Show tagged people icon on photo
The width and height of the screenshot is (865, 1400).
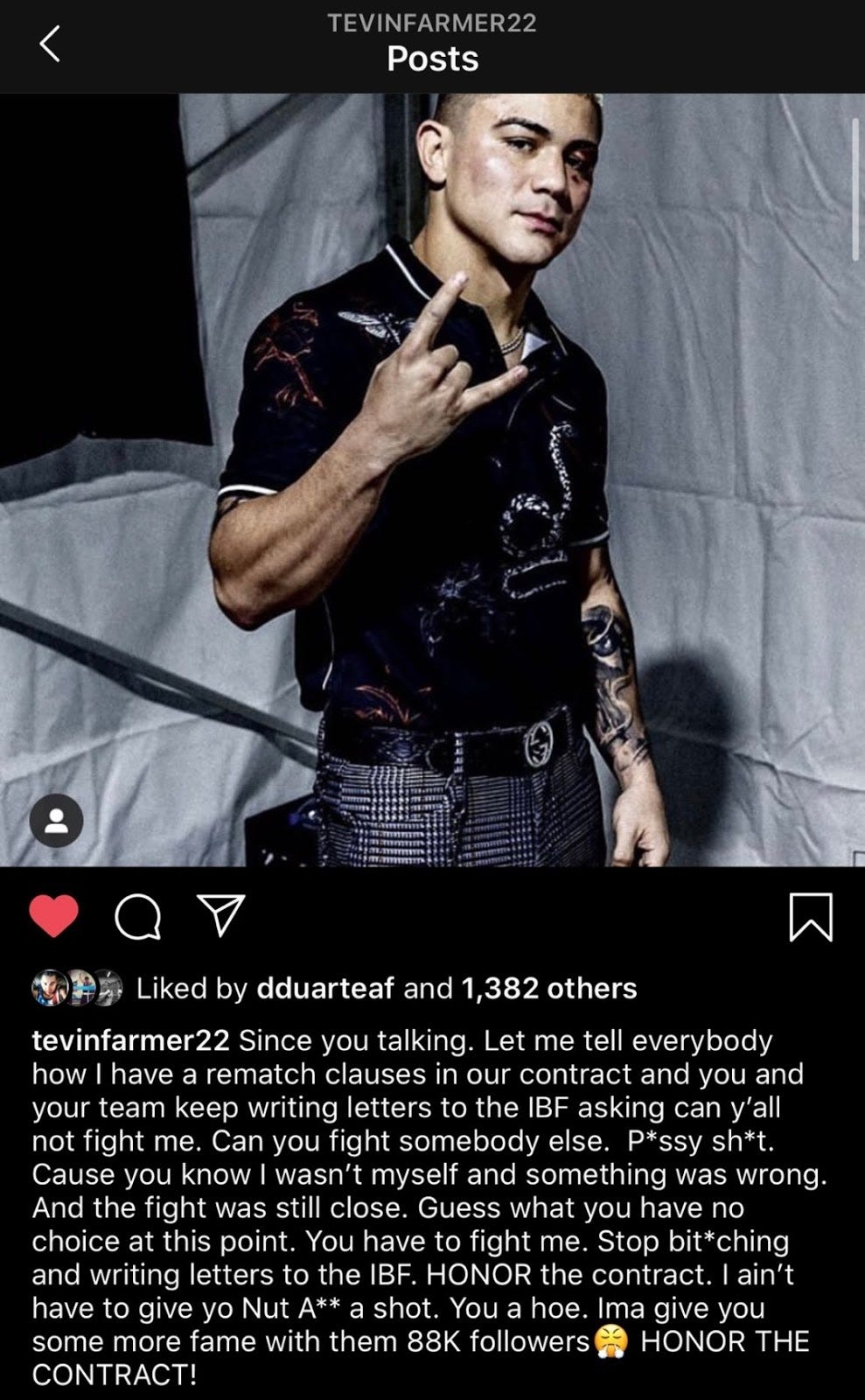point(57,821)
